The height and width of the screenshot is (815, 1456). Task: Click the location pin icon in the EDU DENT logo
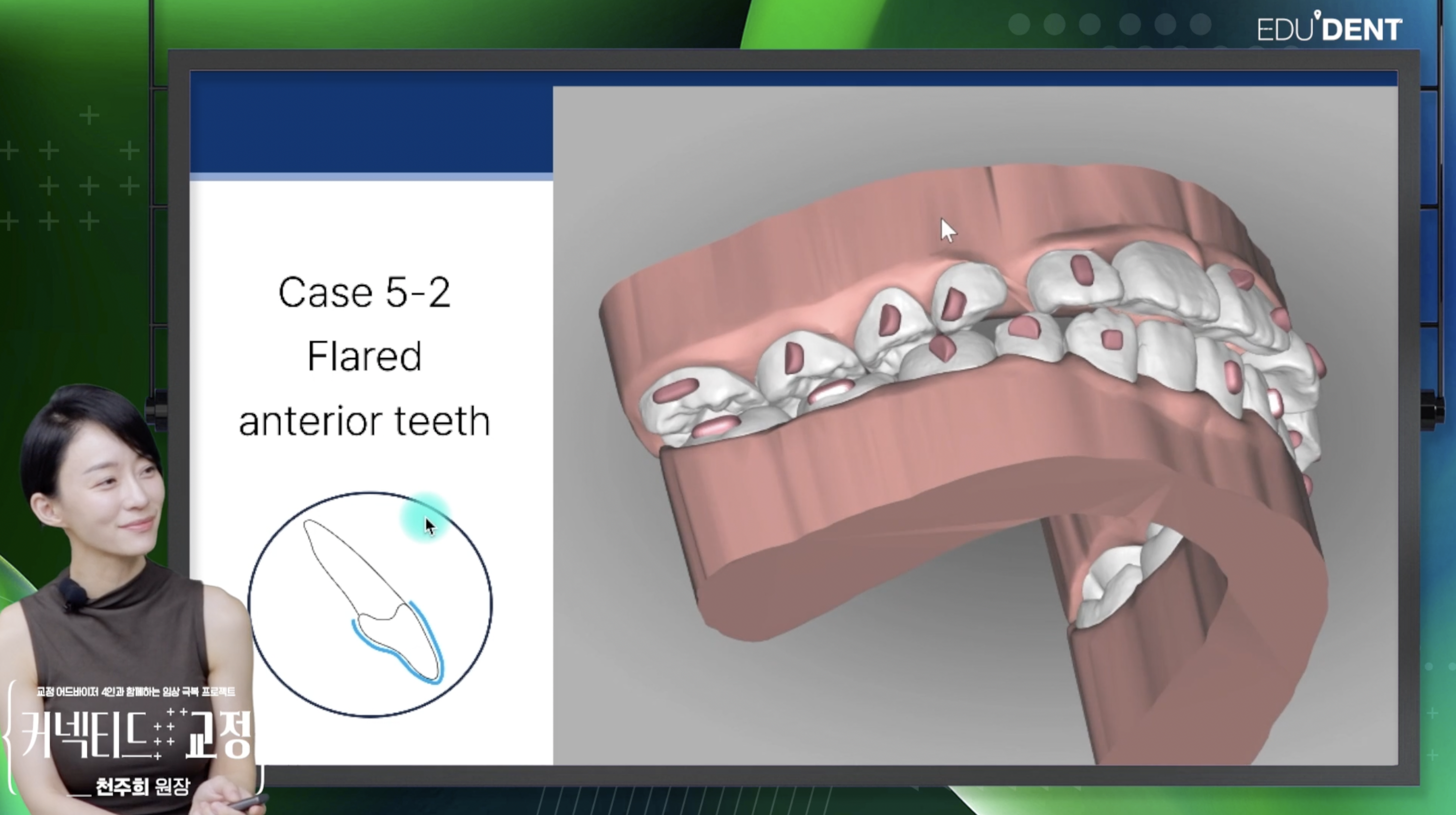1317,14
